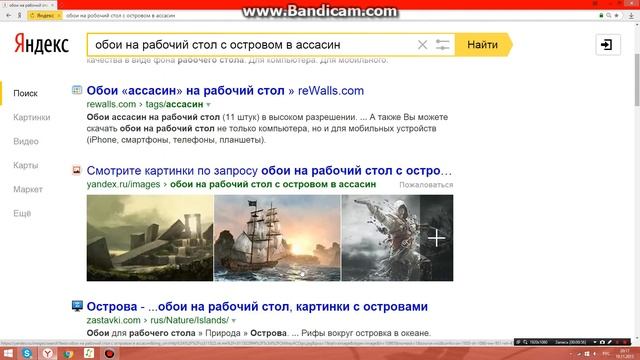Switch to Картинки search tab
Screen dimensions: 640x360
[31, 118]
